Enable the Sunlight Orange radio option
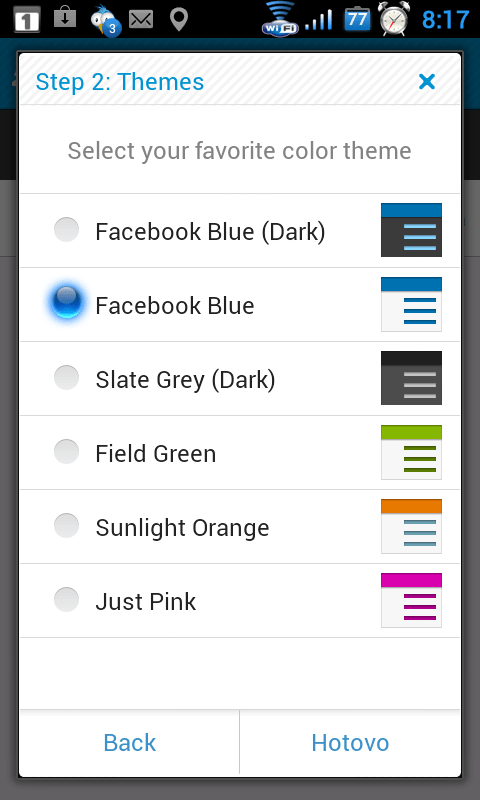Image resolution: width=480 pixels, height=800 pixels. (x=67, y=526)
